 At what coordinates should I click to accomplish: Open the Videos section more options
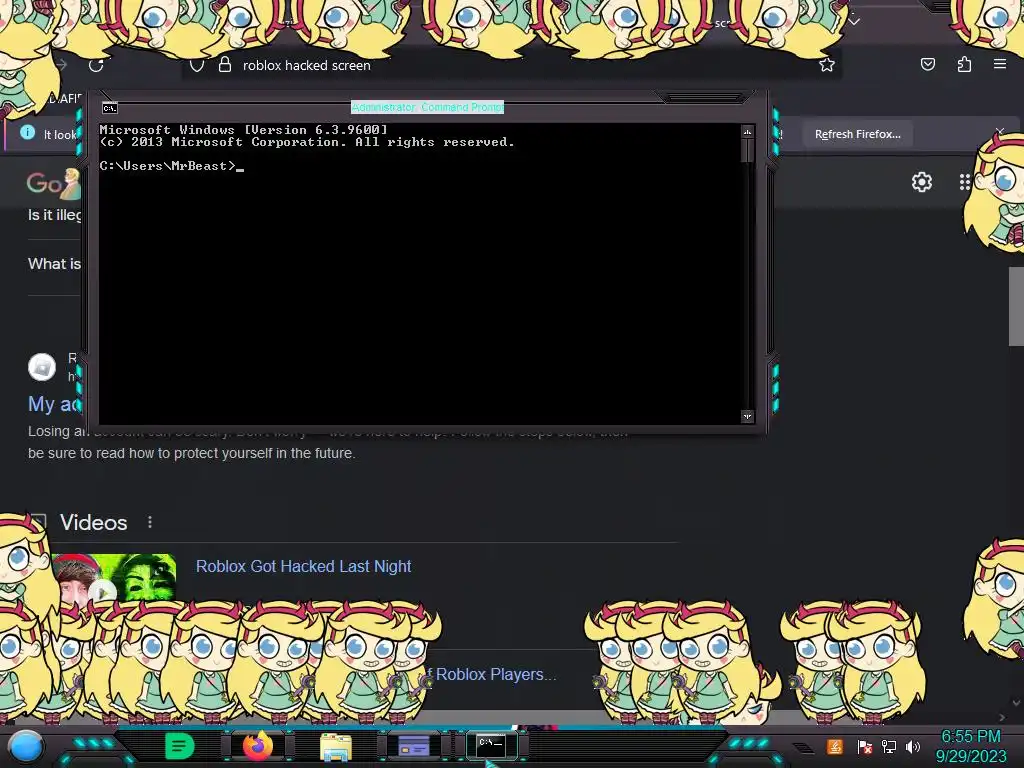point(150,522)
